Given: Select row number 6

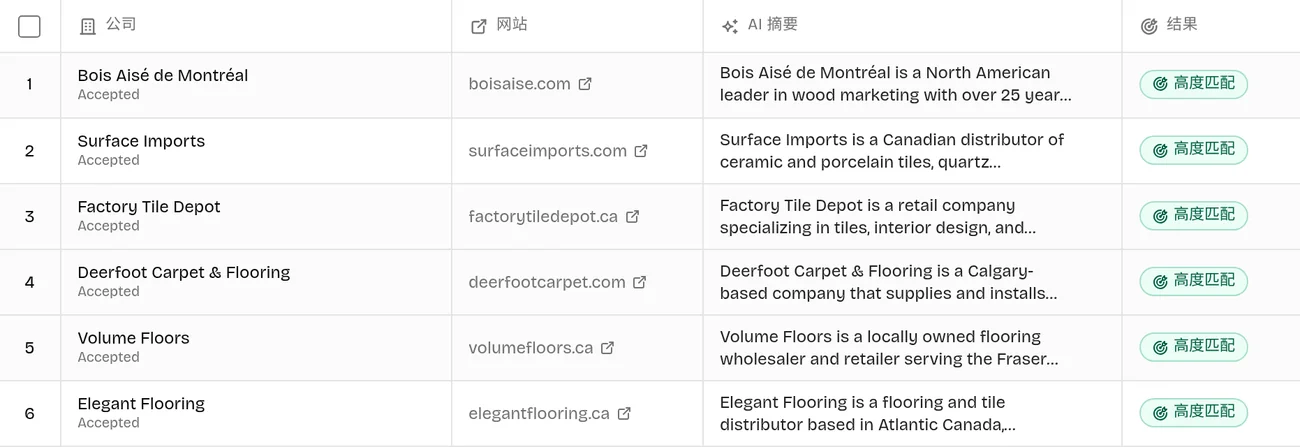Looking at the screenshot, I should [29, 413].
